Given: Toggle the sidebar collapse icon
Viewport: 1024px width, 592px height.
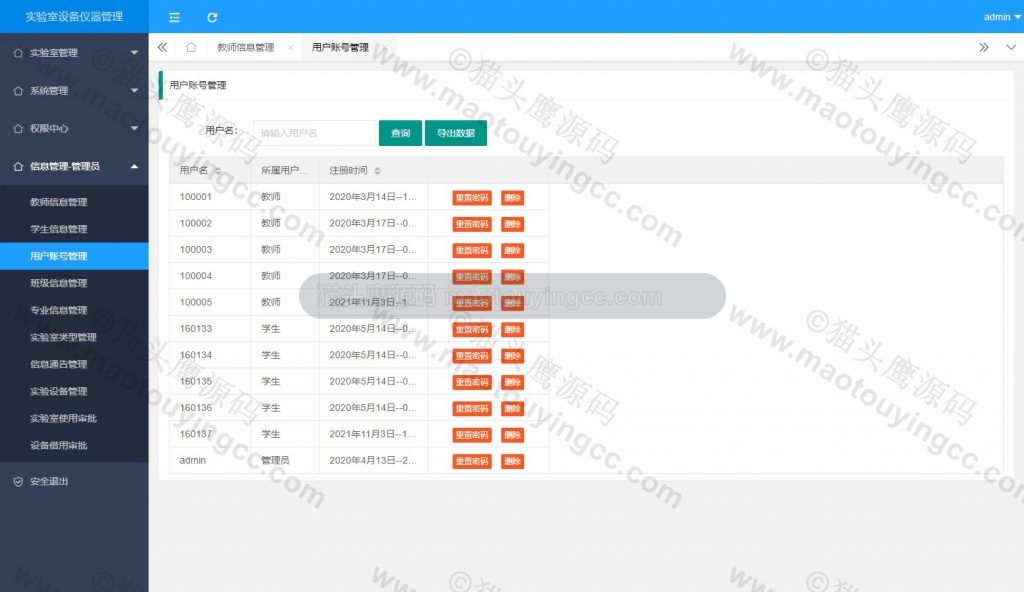Looking at the screenshot, I should point(174,18).
